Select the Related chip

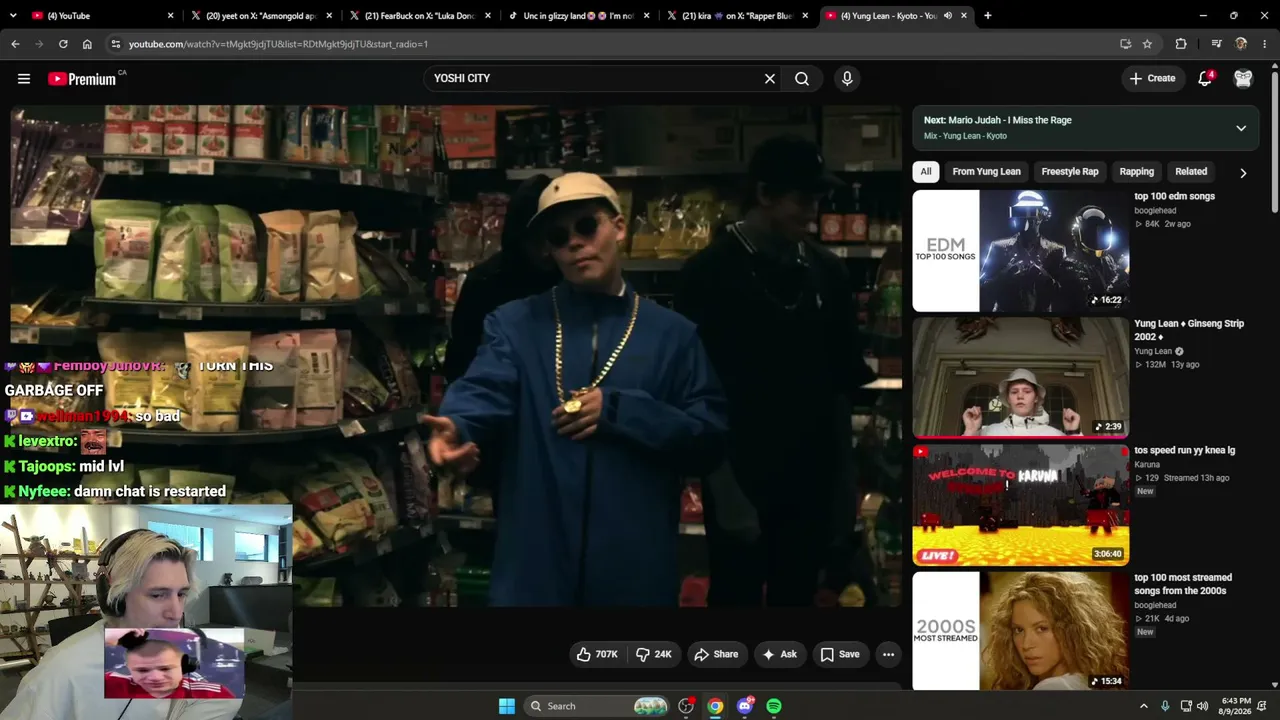pyautogui.click(x=1191, y=171)
